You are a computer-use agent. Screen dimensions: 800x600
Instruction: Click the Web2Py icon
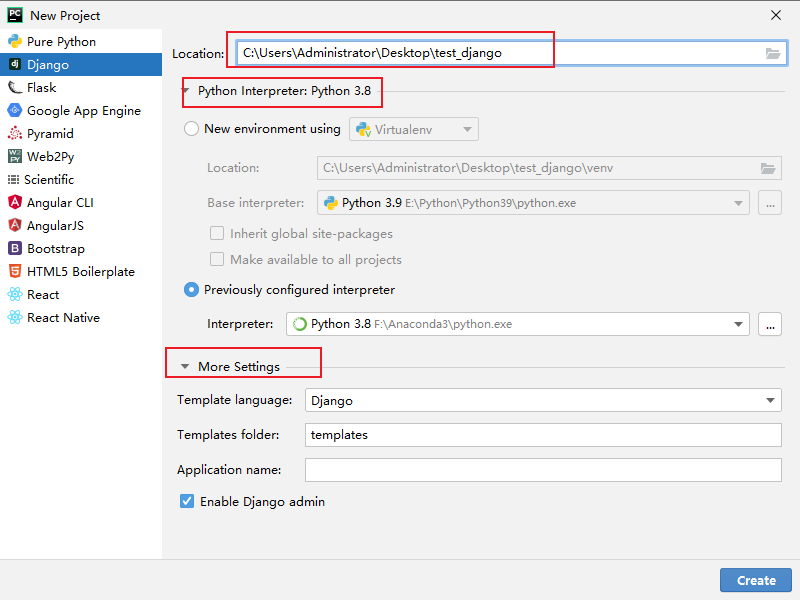coord(15,156)
